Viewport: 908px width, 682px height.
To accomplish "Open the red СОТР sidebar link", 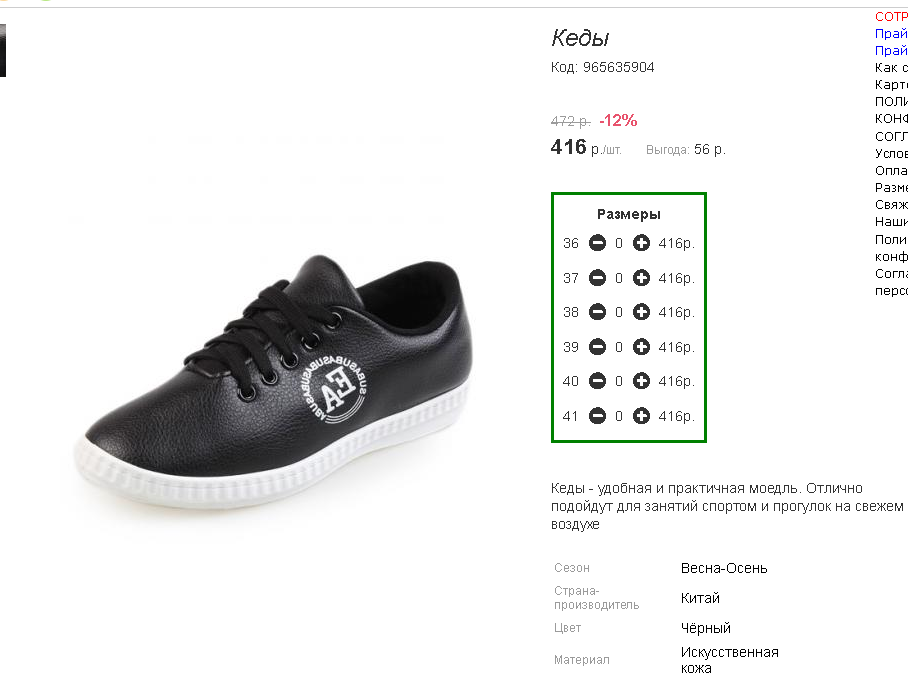I will pos(891,17).
